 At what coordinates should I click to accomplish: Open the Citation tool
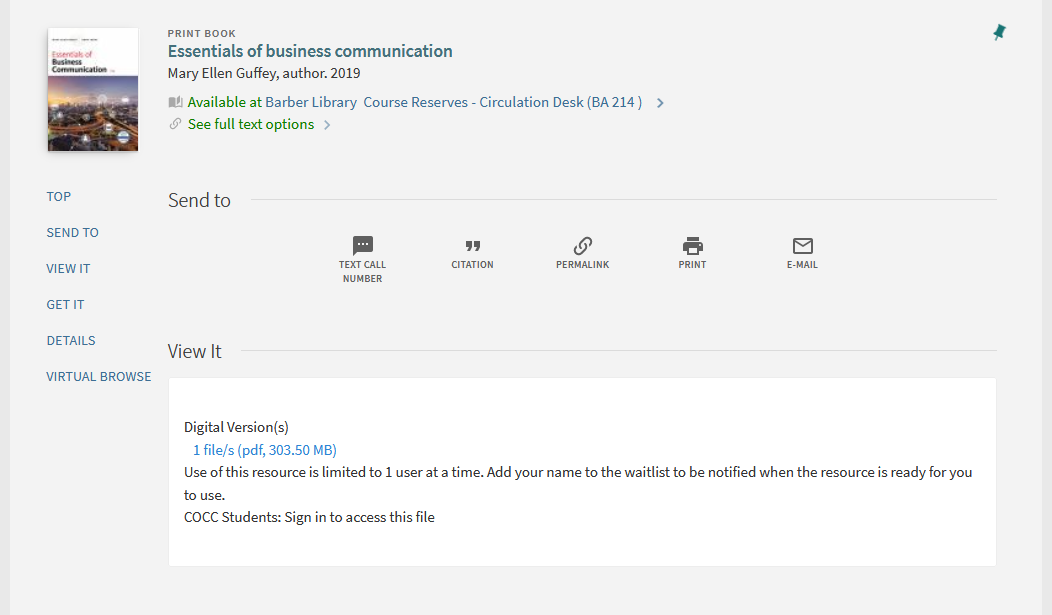472,246
